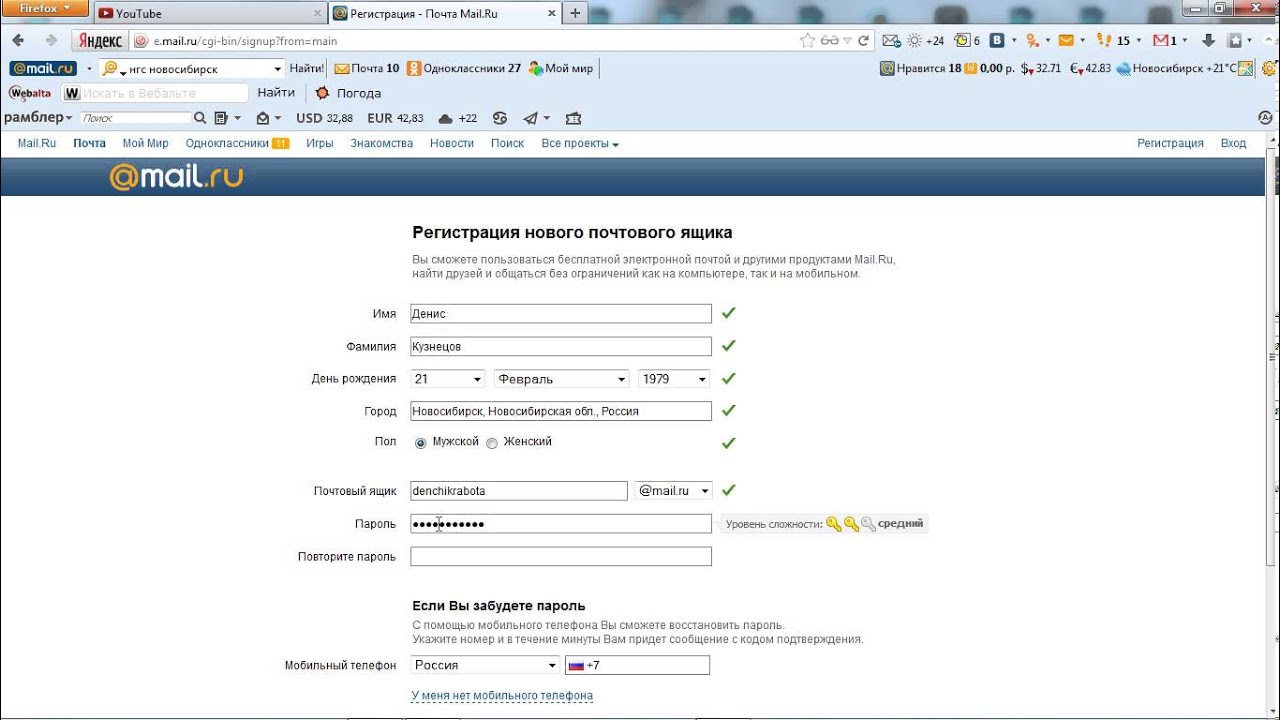This screenshot has width=1280, height=720.
Task: Open the Firefox menu button
Action: coord(44,8)
